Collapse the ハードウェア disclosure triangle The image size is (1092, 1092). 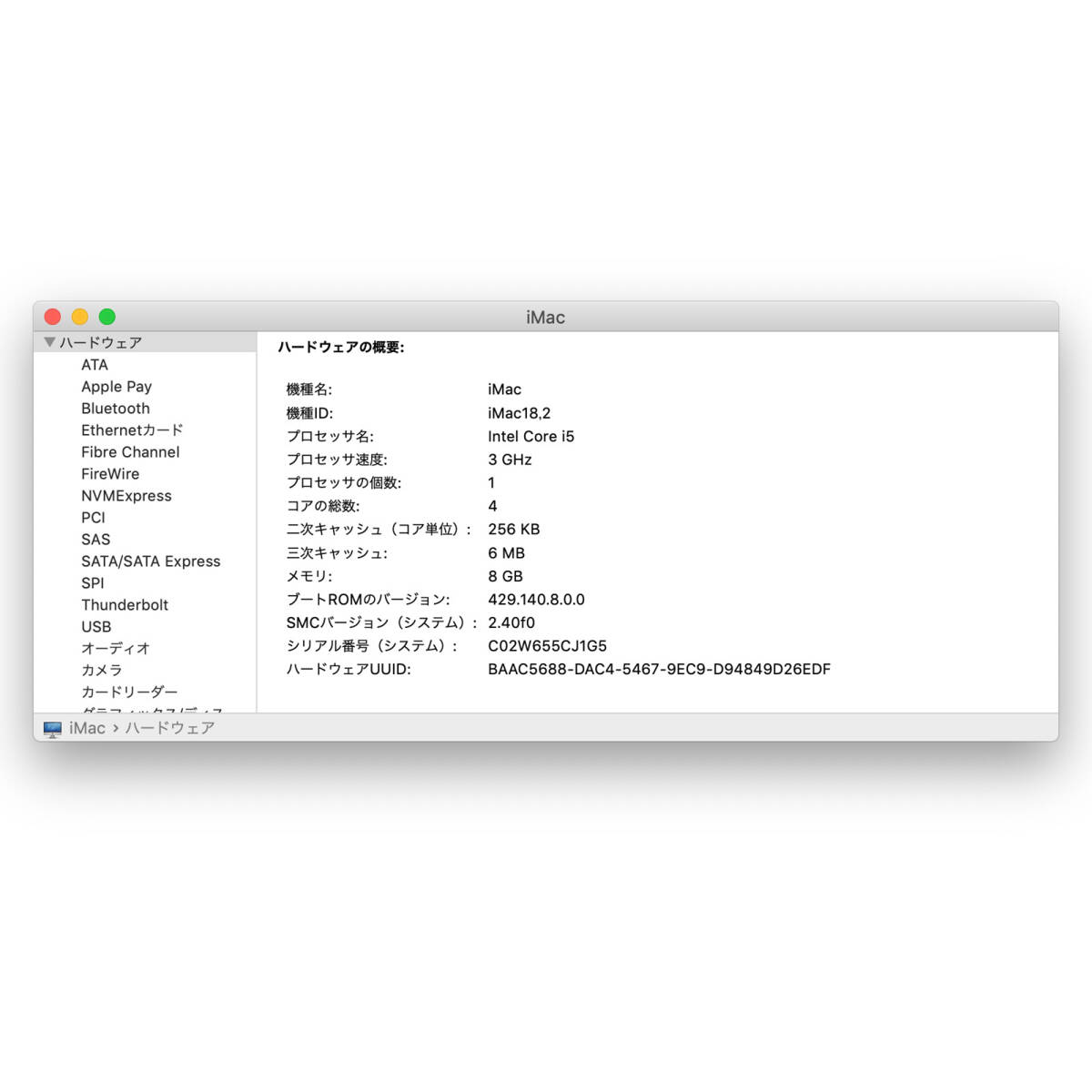point(50,342)
